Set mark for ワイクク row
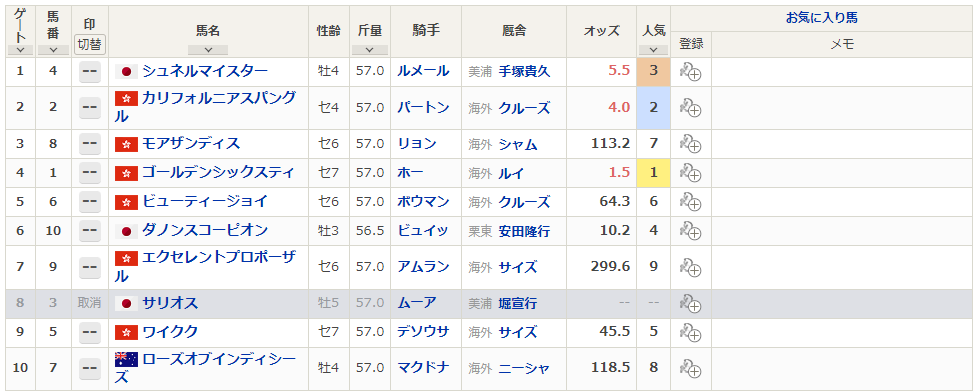 [90, 332]
